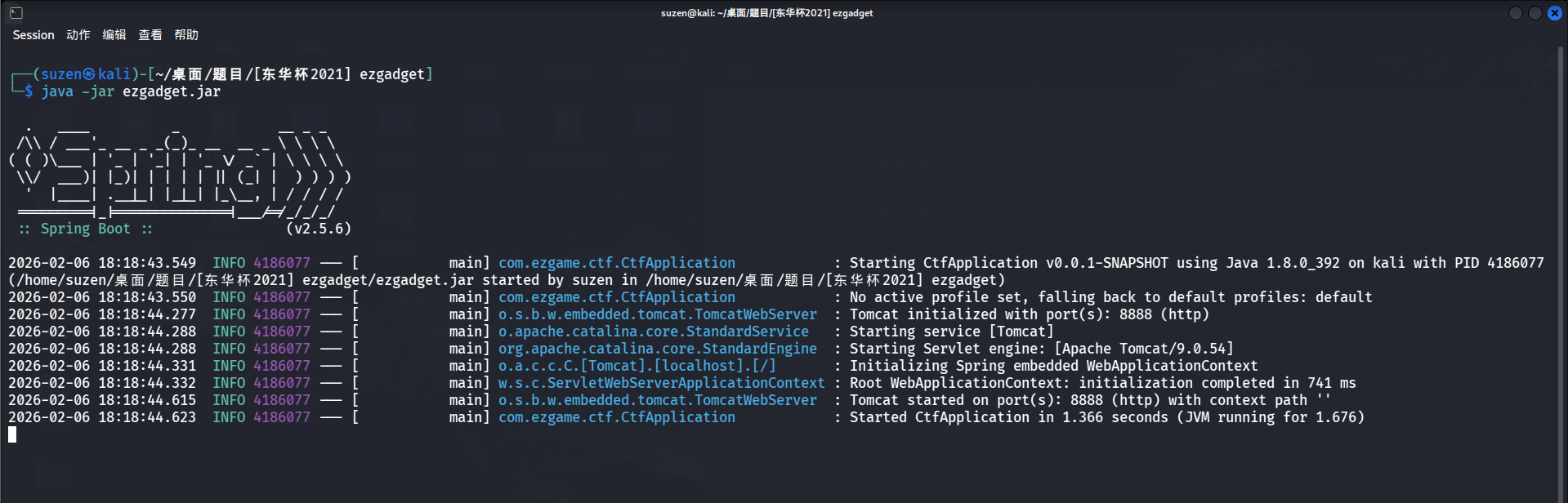Viewport: 1568px width, 503px height.
Task: Click the 'Starting service [Tomcat]' log message
Action: coord(951,332)
